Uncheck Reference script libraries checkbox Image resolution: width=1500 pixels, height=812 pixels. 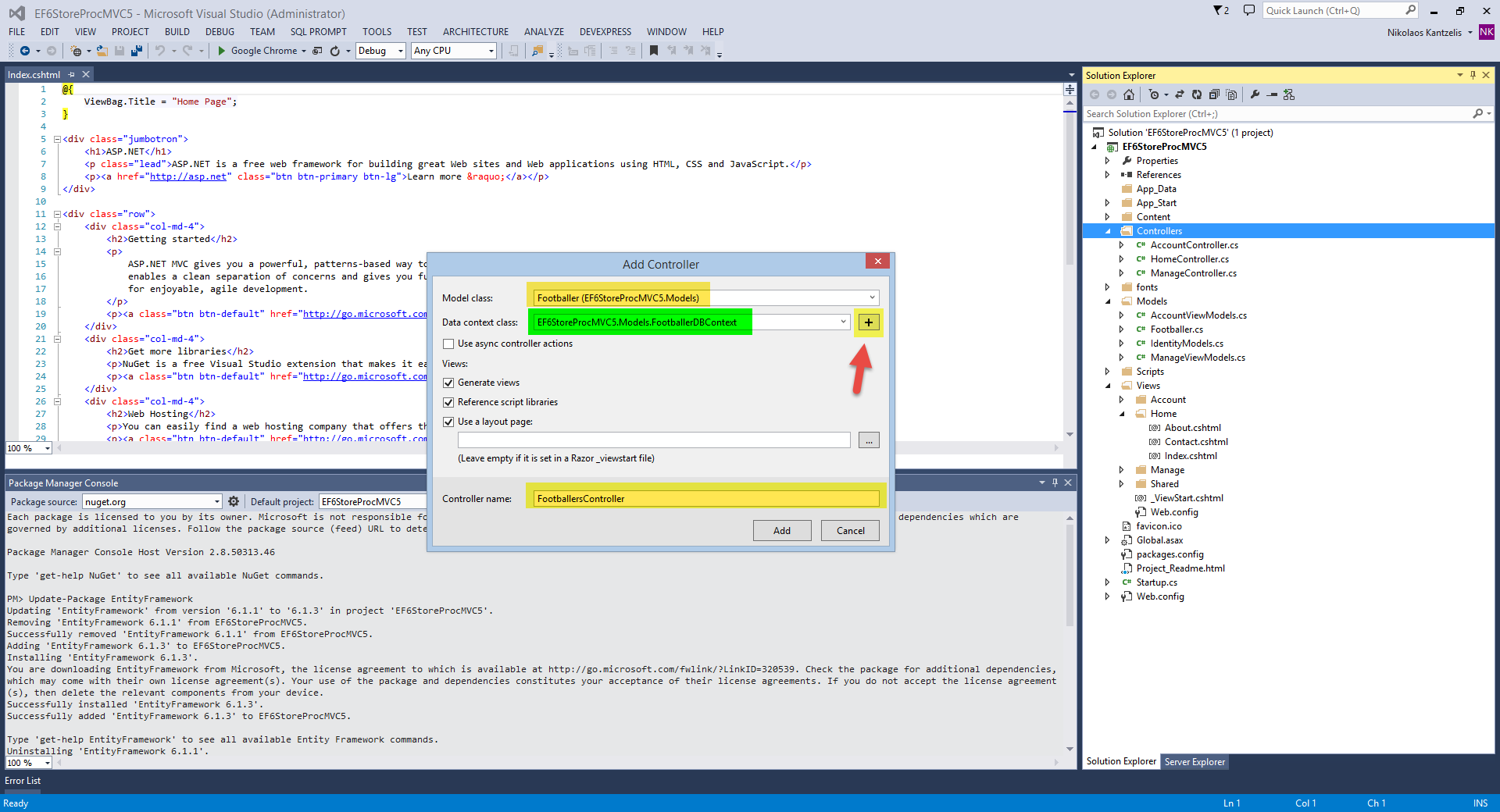(448, 402)
